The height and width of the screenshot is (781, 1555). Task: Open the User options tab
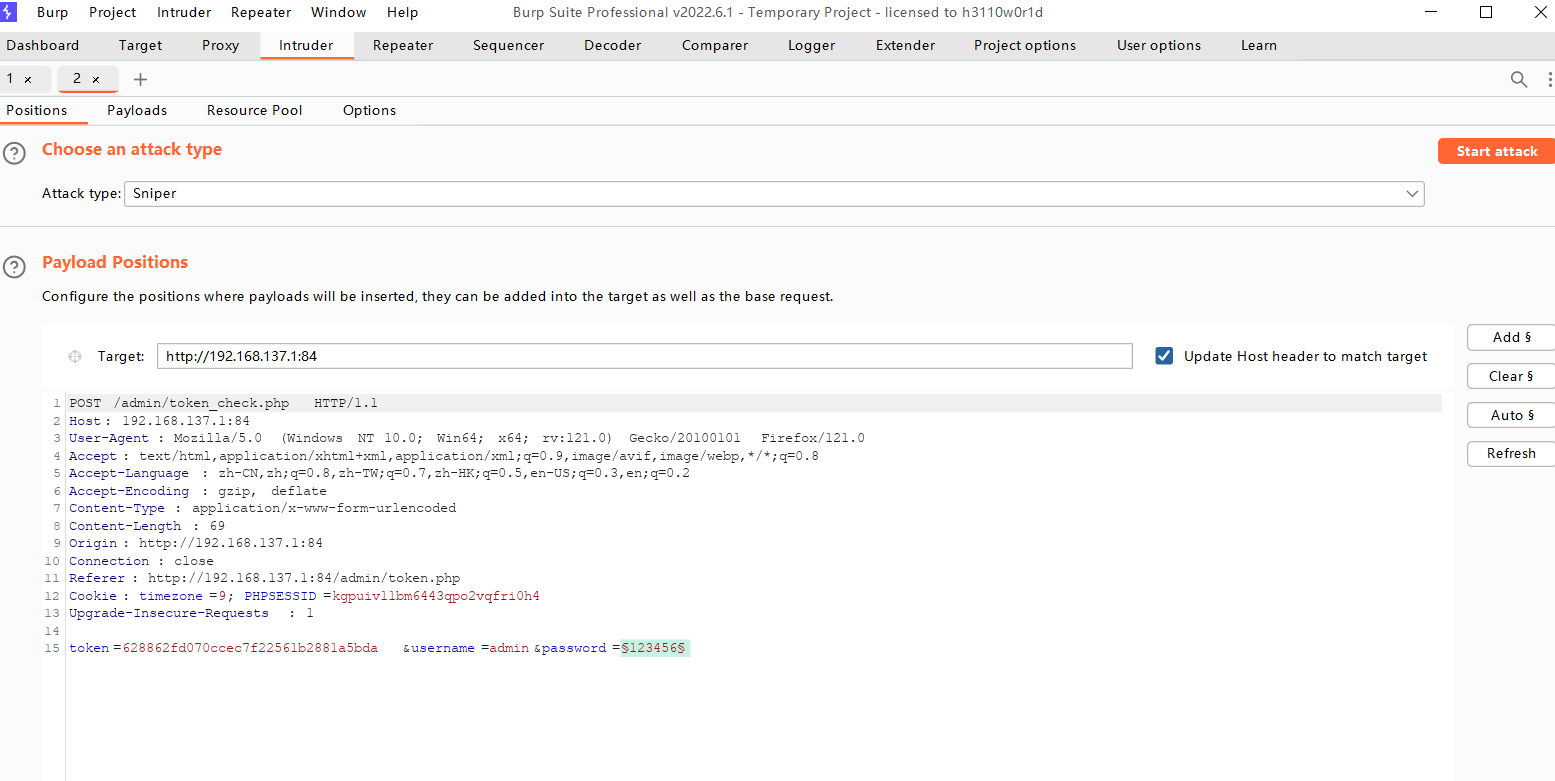[x=1159, y=45]
